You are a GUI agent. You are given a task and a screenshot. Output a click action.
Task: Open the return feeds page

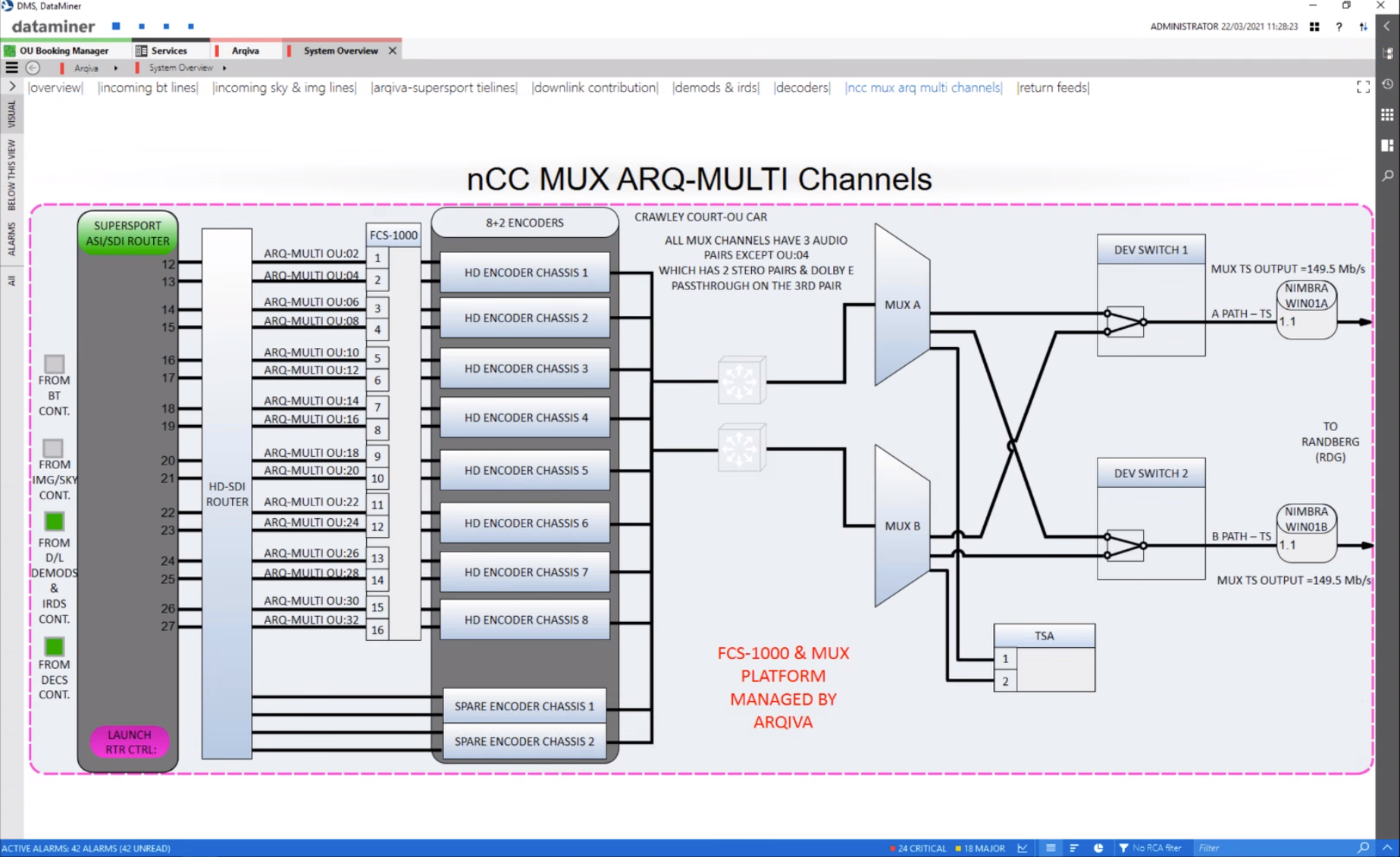point(1053,87)
